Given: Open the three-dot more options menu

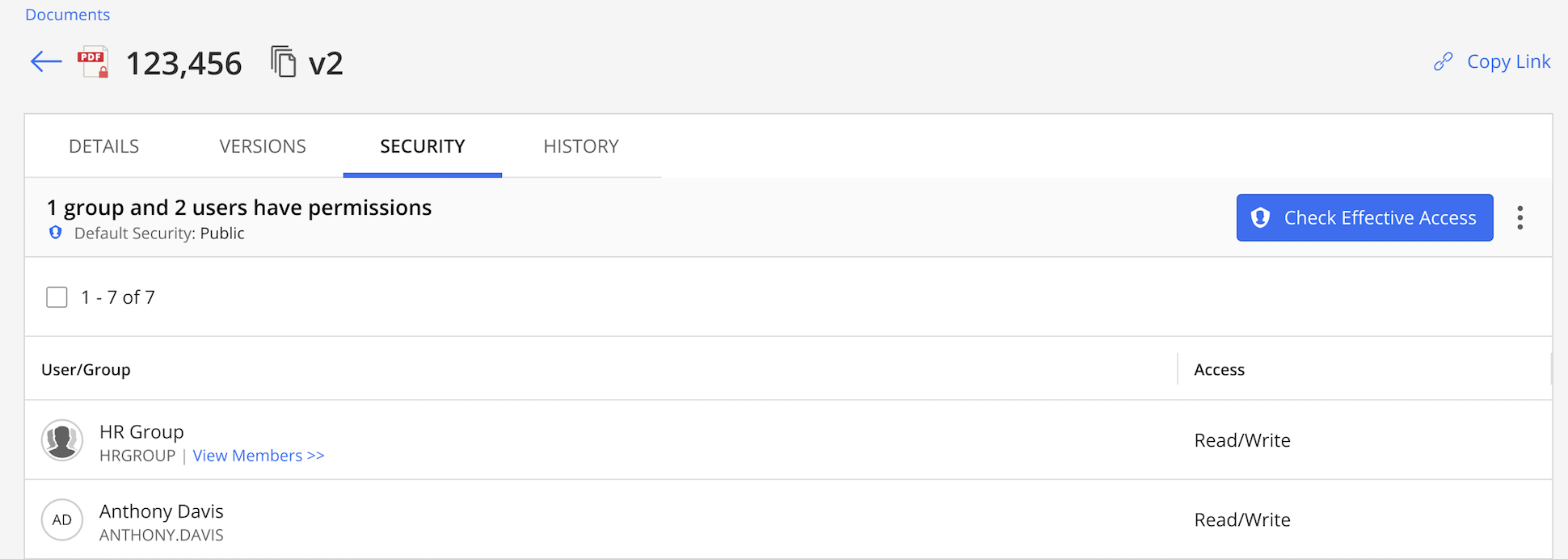Looking at the screenshot, I should [1520, 218].
